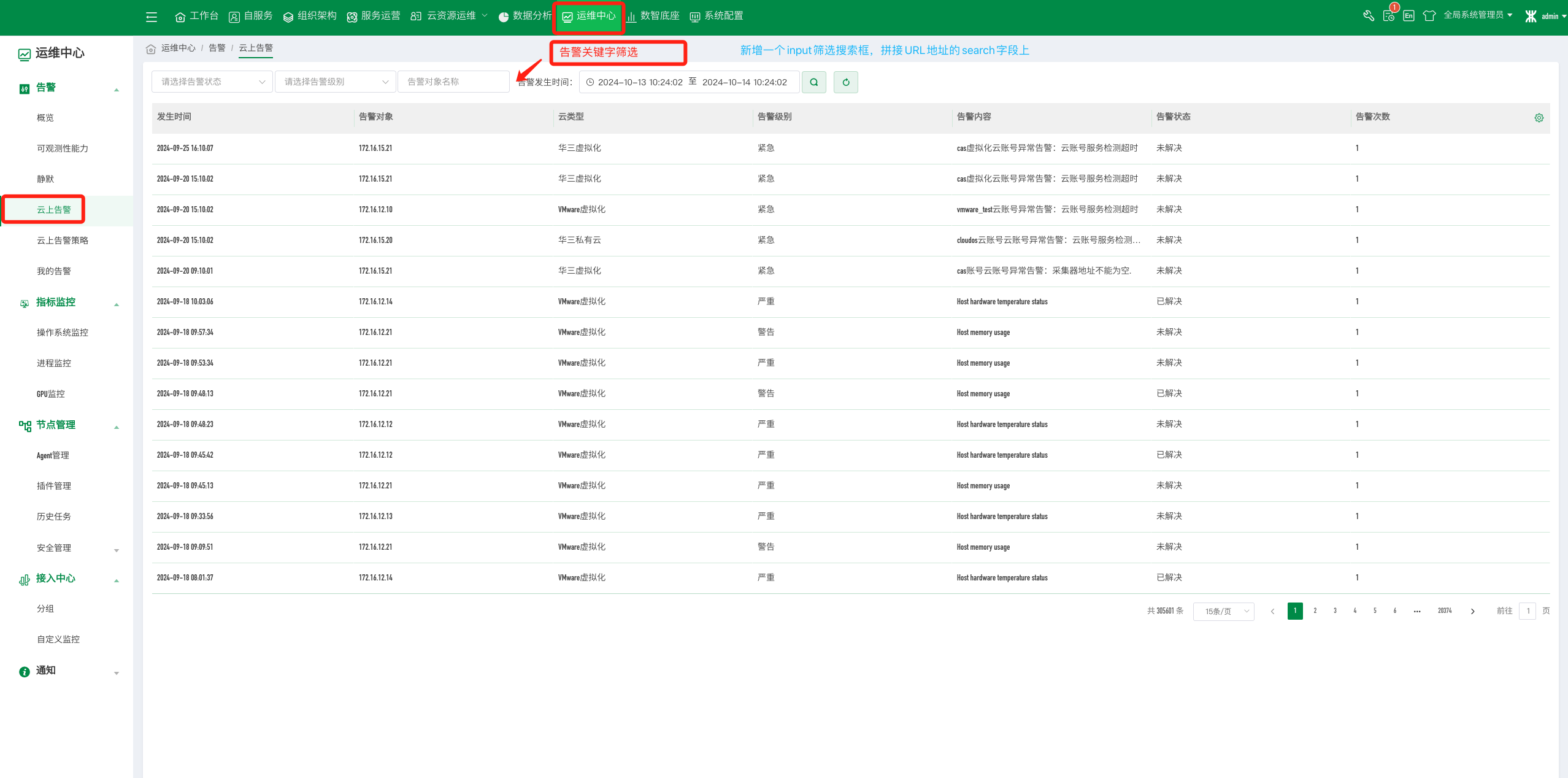Click the 发生时间 column header

pos(174,117)
